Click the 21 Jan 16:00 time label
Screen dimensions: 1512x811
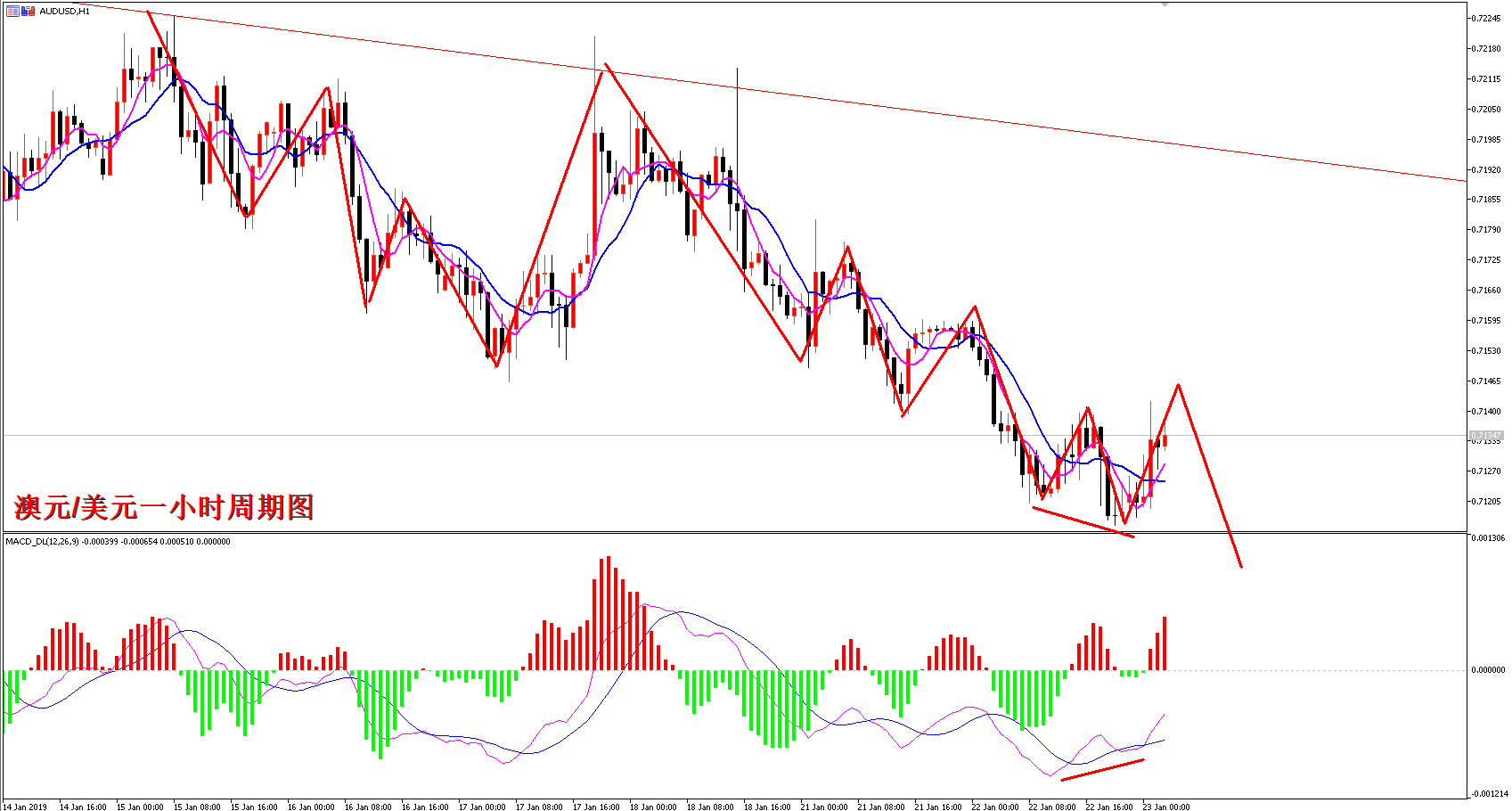click(x=938, y=807)
